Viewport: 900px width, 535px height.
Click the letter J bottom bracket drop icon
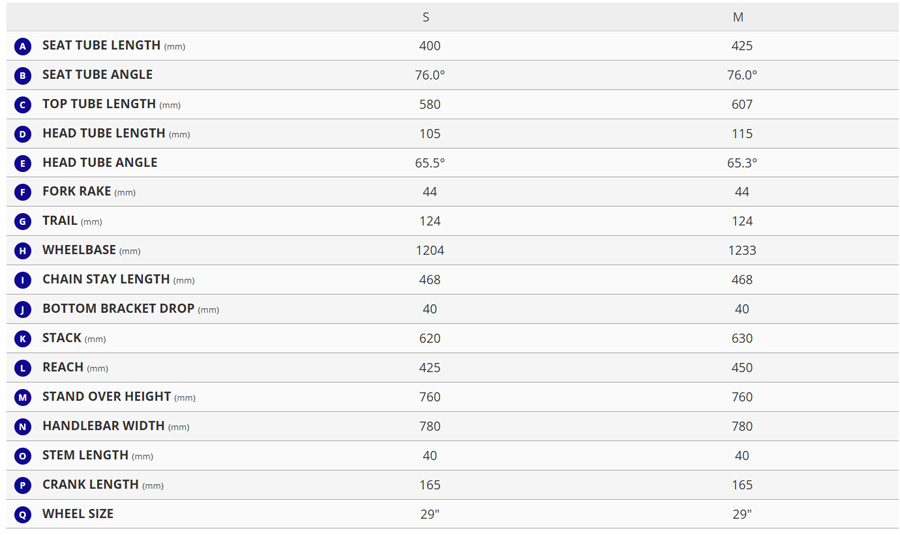(23, 309)
